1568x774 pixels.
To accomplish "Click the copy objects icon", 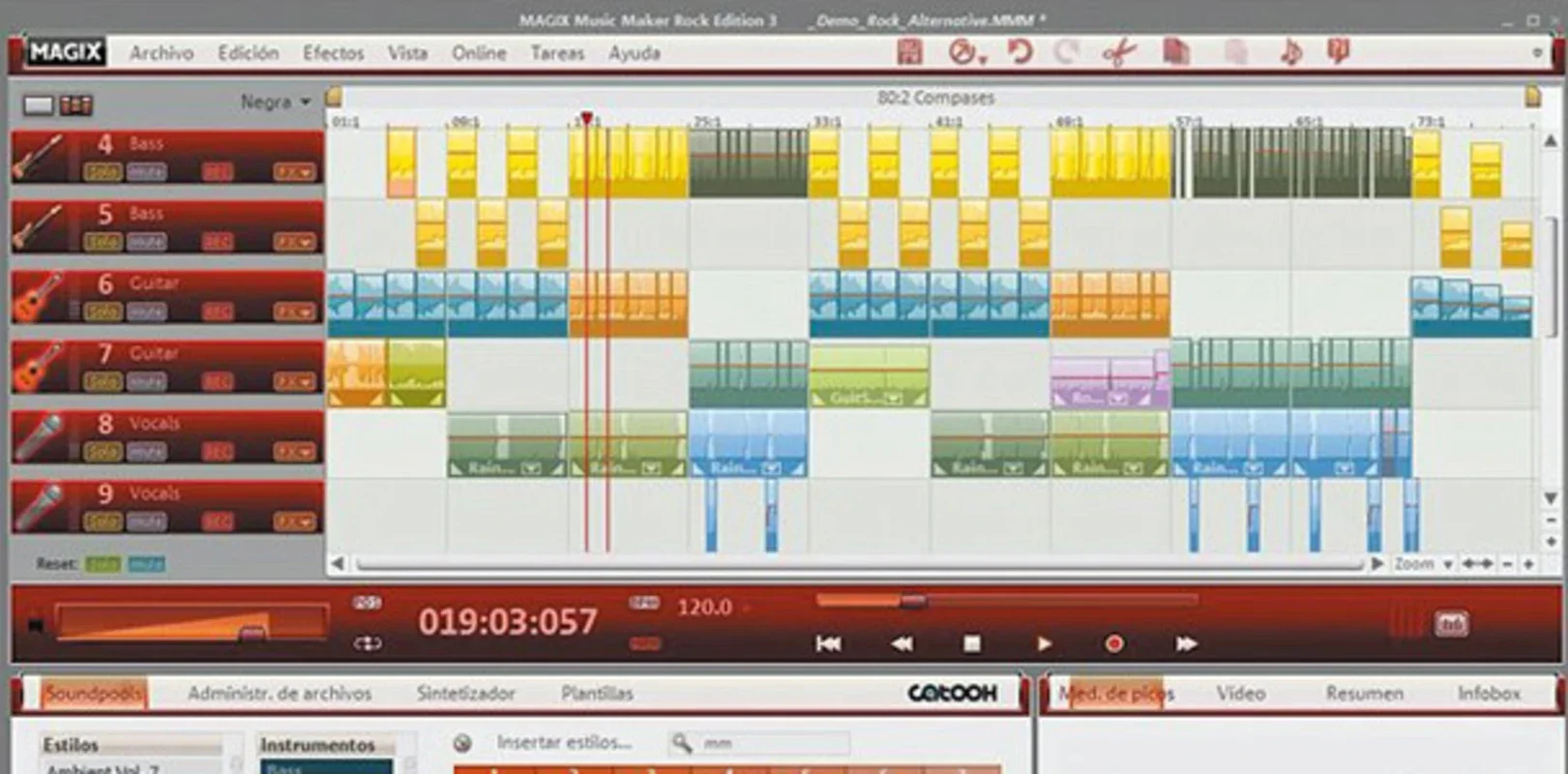I will pyautogui.click(x=1176, y=52).
